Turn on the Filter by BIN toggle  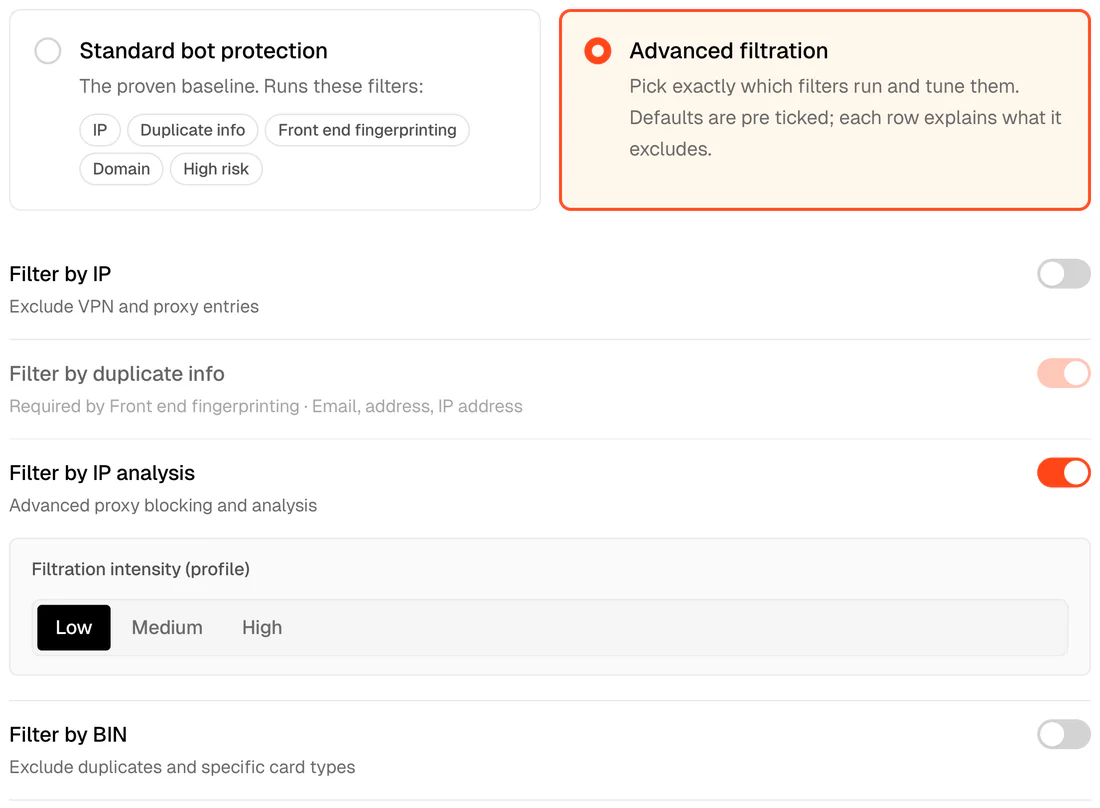[1064, 734]
